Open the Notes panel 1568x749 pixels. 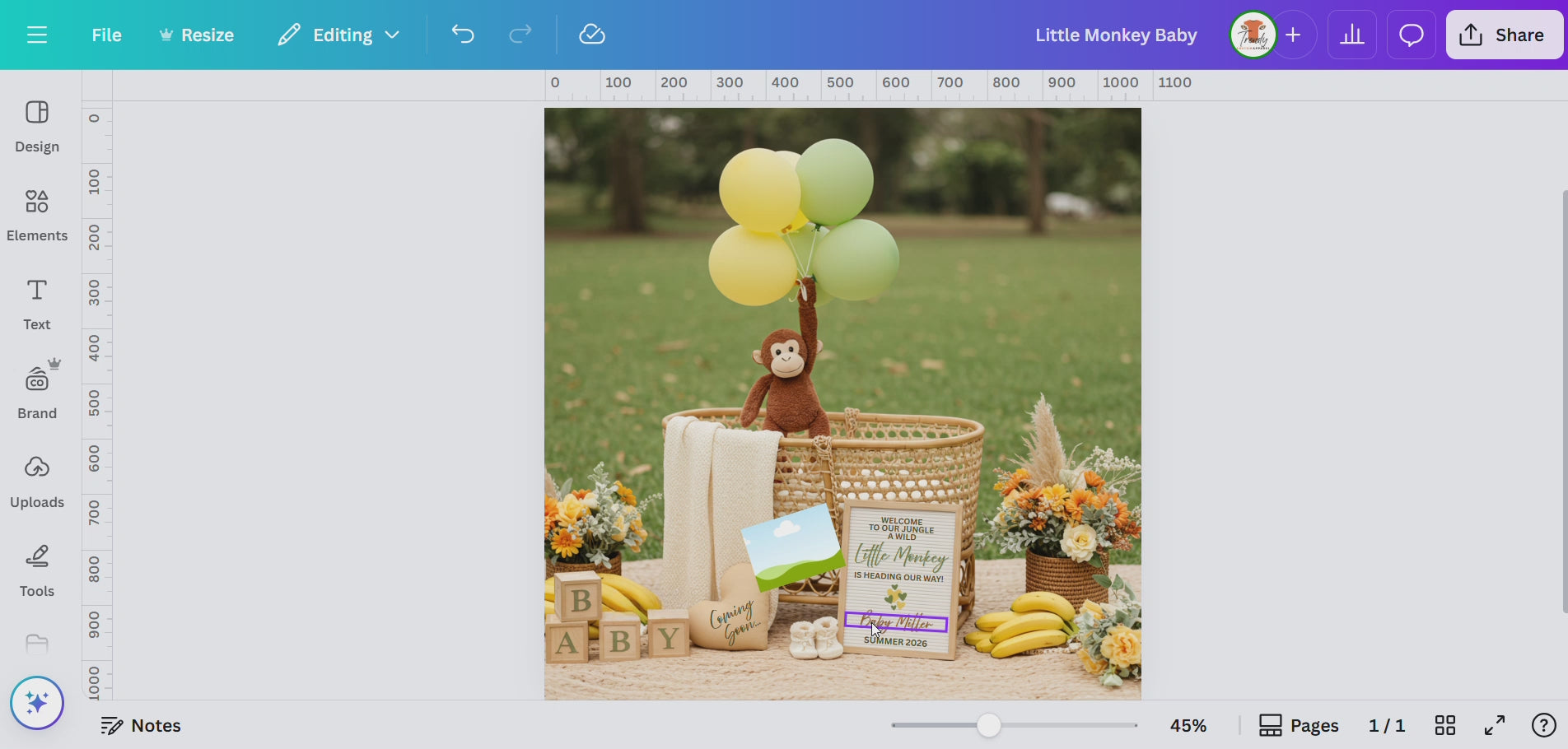click(141, 725)
